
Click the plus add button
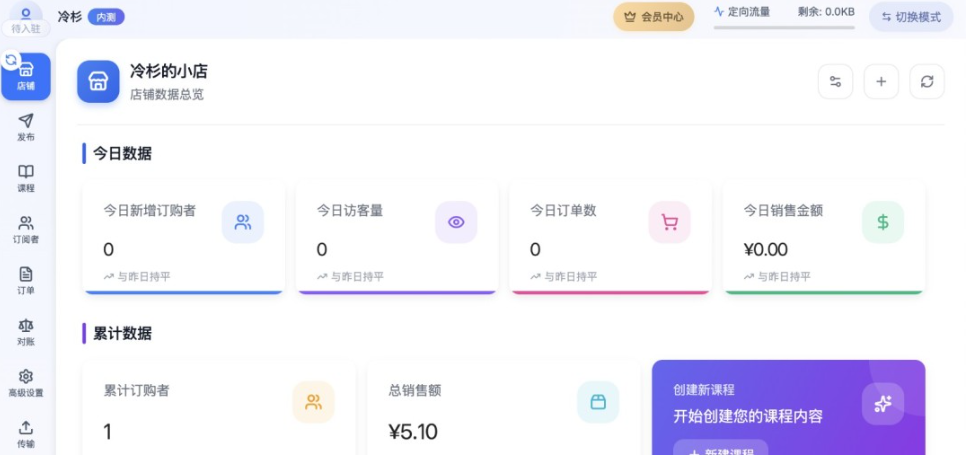coord(881,81)
